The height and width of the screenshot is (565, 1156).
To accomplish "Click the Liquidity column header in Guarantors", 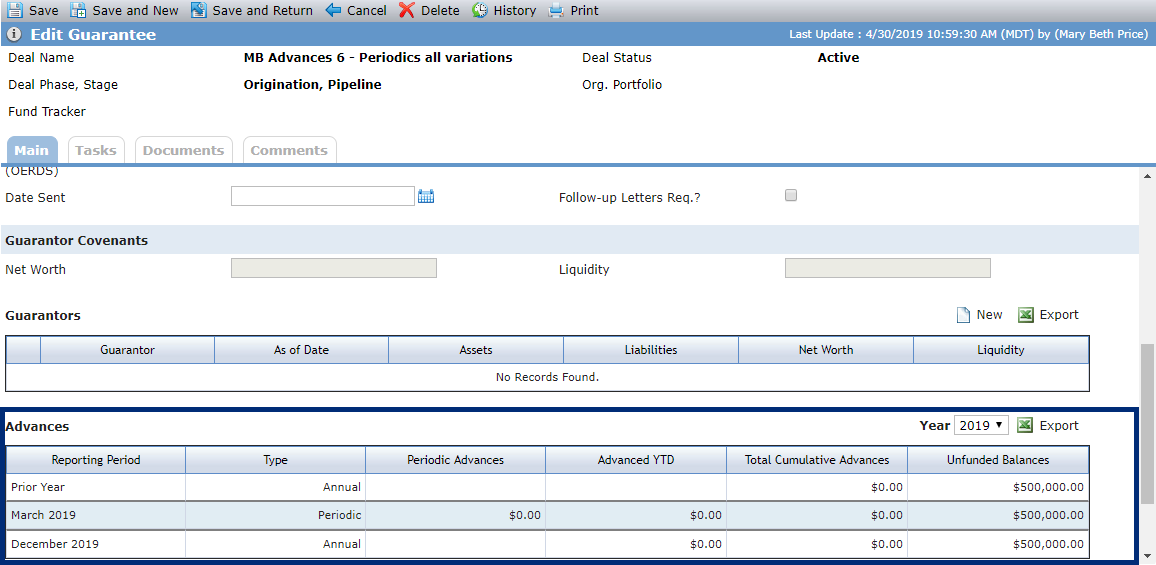I will (1000, 350).
